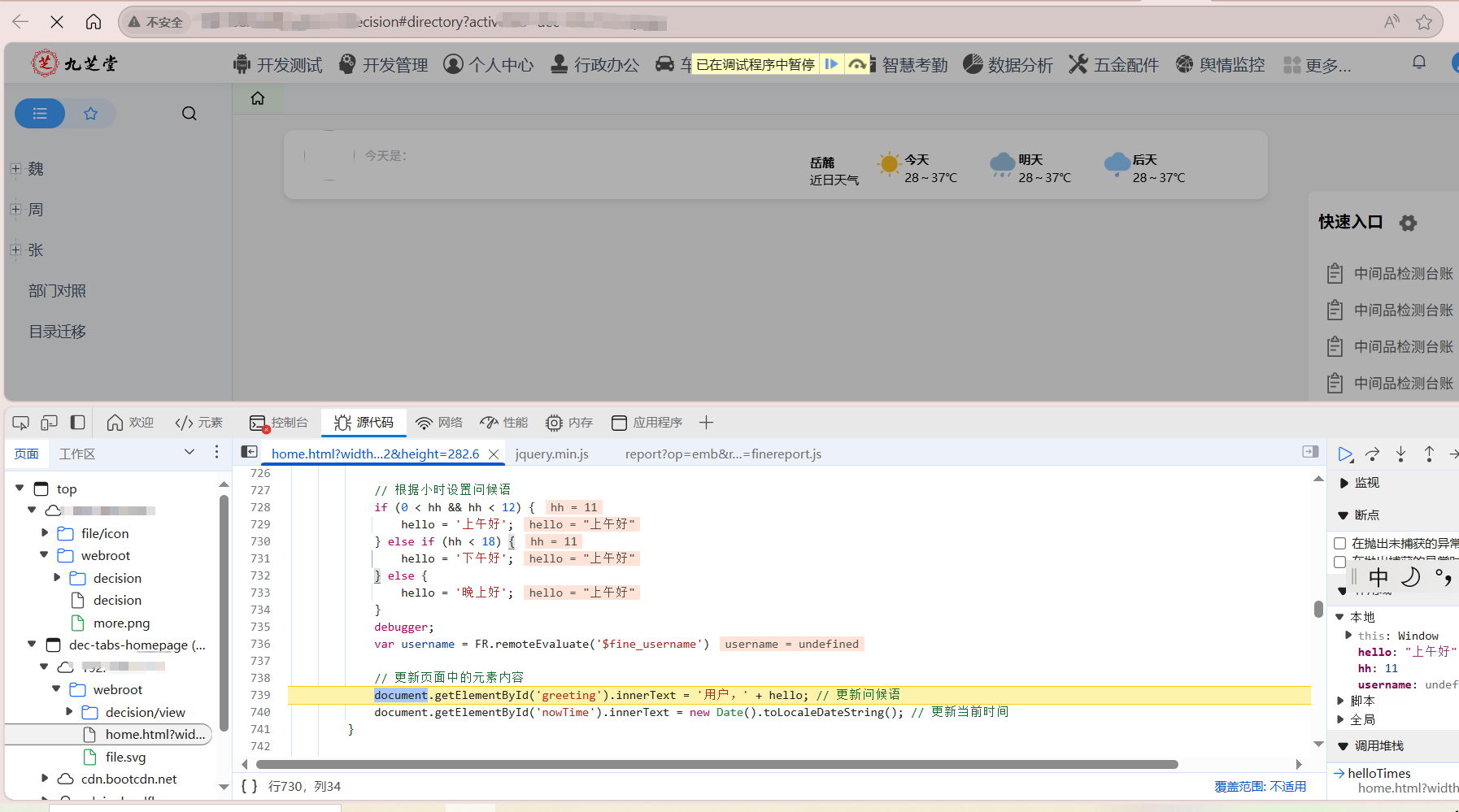Enable pause on uncaught exceptions checkbox
1459x812 pixels.
[1340, 543]
